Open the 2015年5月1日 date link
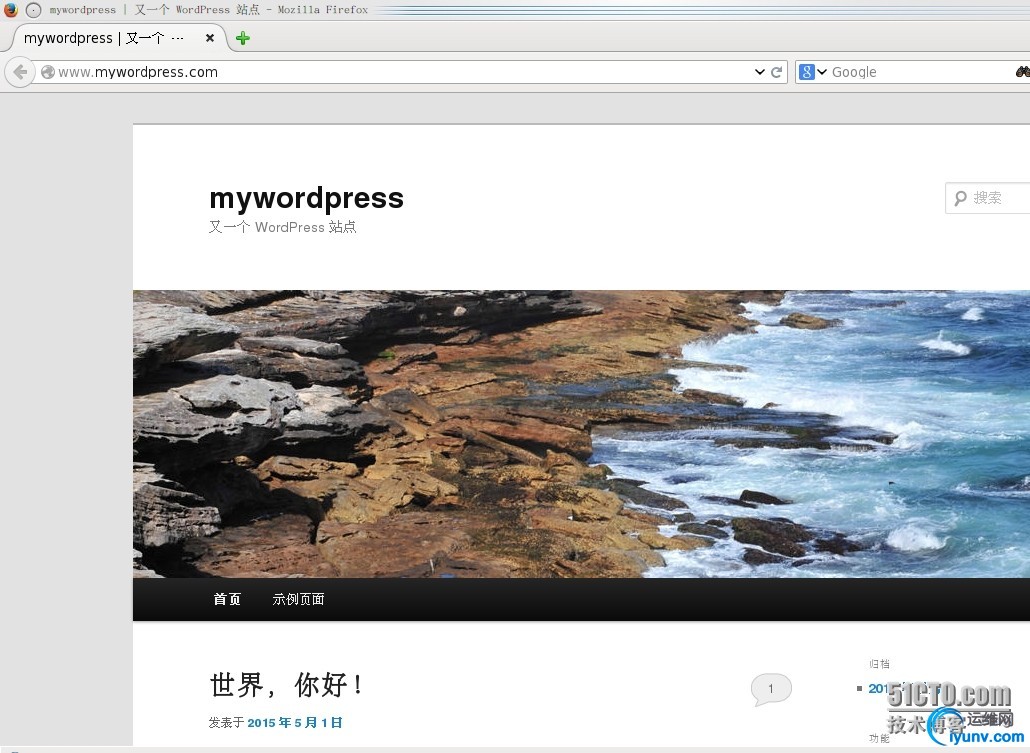Screen dimensions: 1030x753 tap(295, 723)
